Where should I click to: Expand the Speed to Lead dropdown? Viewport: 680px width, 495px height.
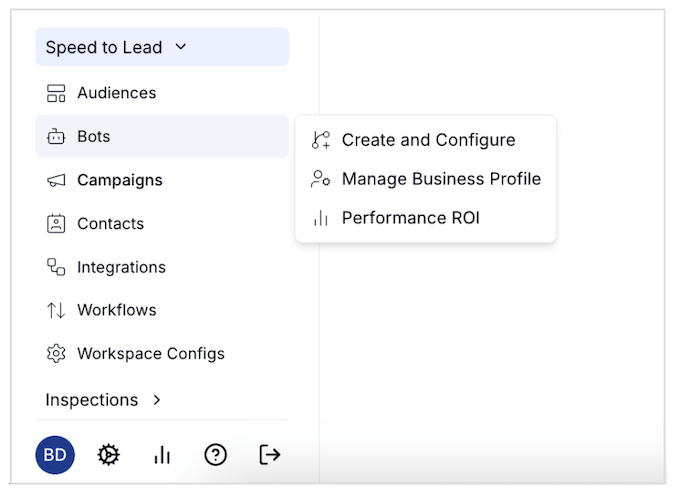click(180, 47)
